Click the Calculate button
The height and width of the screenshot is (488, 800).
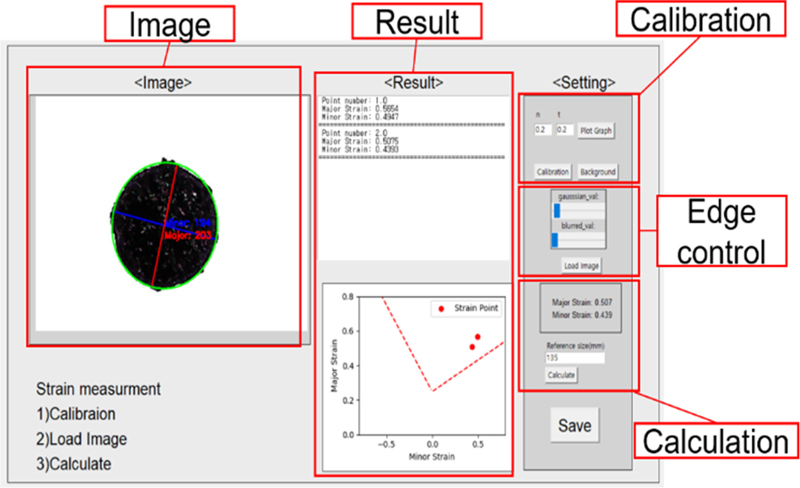point(561,374)
